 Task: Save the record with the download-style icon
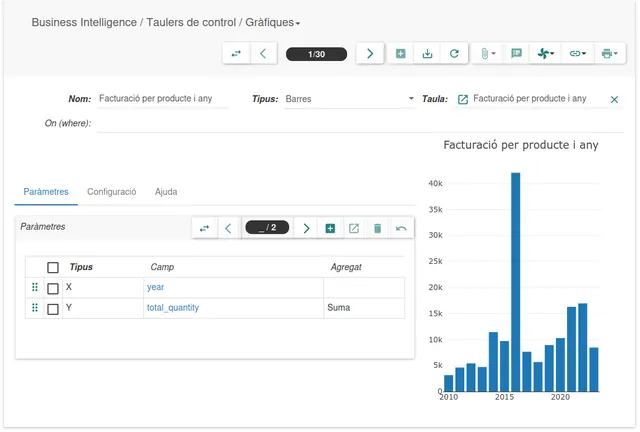click(x=427, y=53)
